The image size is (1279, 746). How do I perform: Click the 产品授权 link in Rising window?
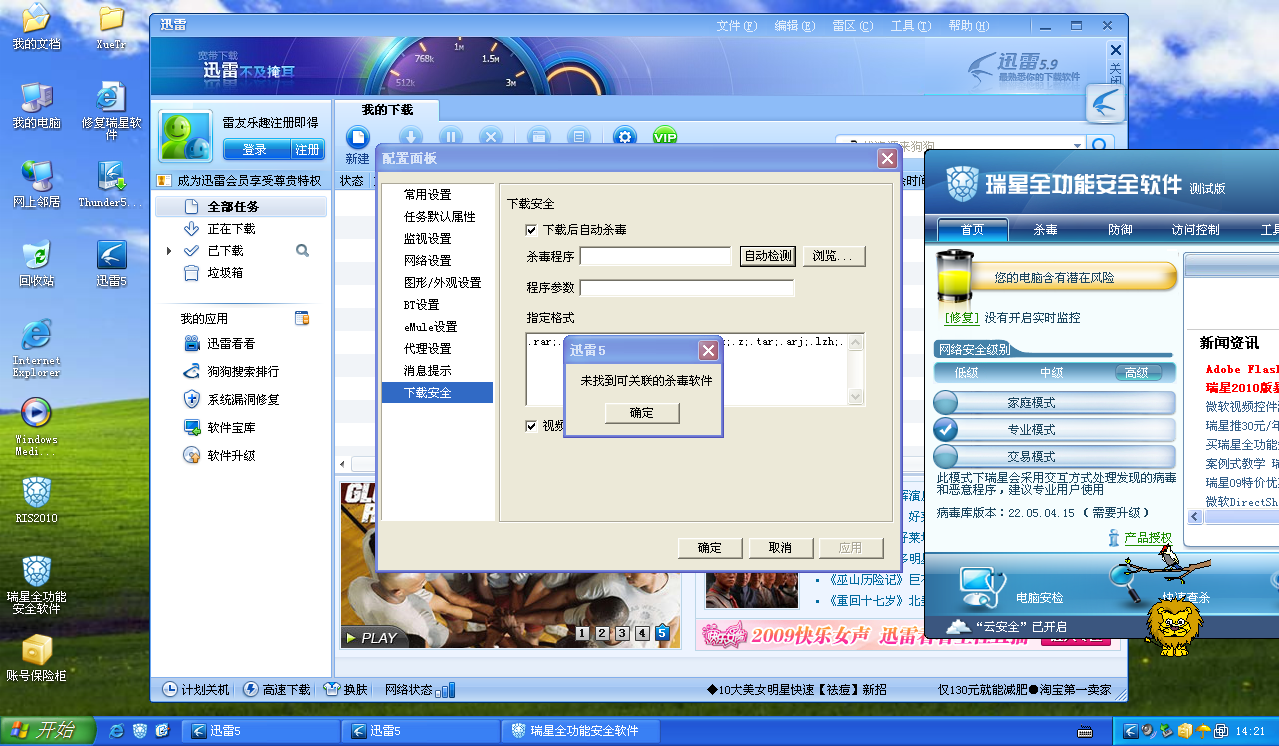[x=1147, y=538]
